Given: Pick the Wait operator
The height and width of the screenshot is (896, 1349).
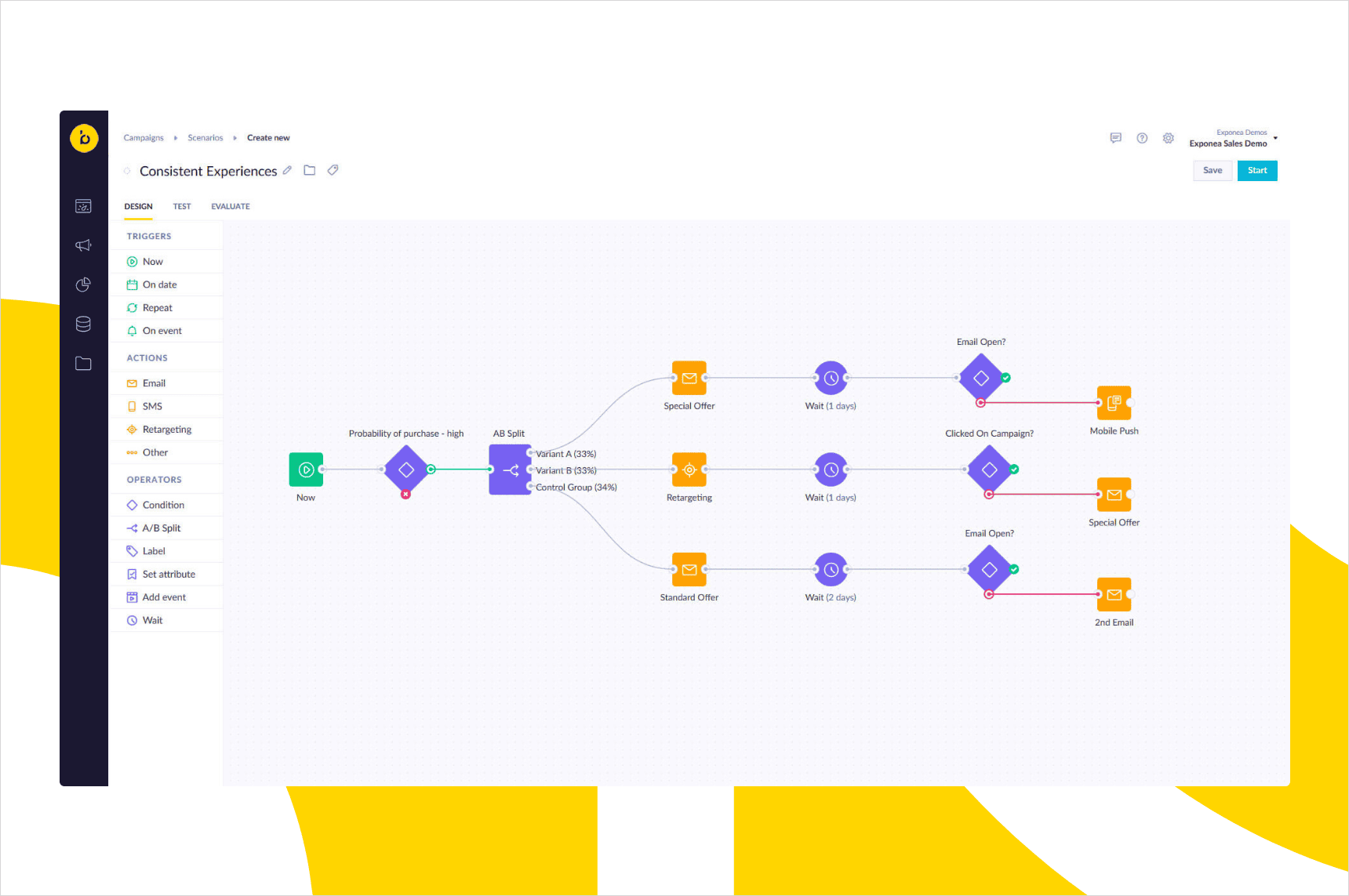Looking at the screenshot, I should (151, 620).
